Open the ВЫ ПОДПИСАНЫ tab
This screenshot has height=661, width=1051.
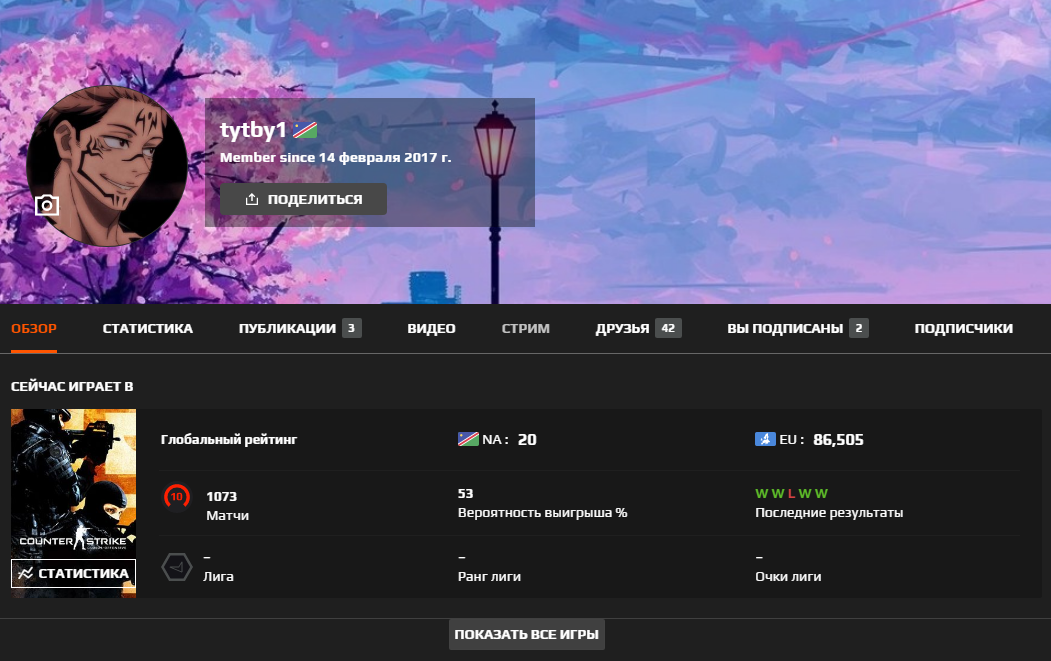(785, 328)
